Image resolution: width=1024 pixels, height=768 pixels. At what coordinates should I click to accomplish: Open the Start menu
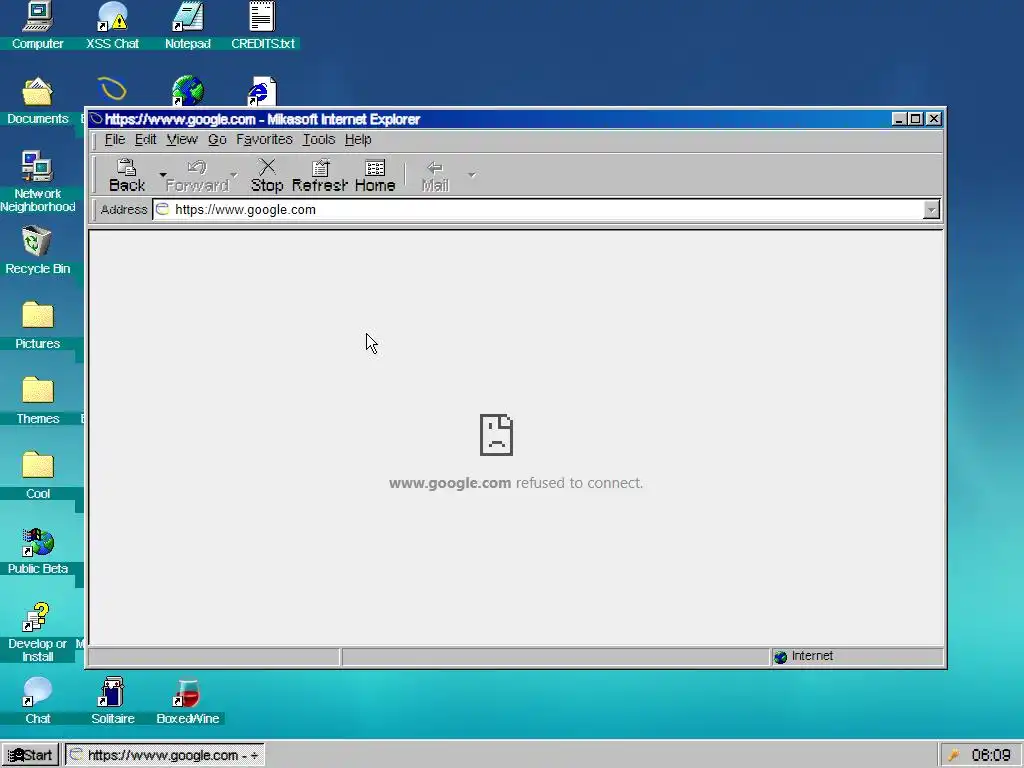click(x=30, y=756)
